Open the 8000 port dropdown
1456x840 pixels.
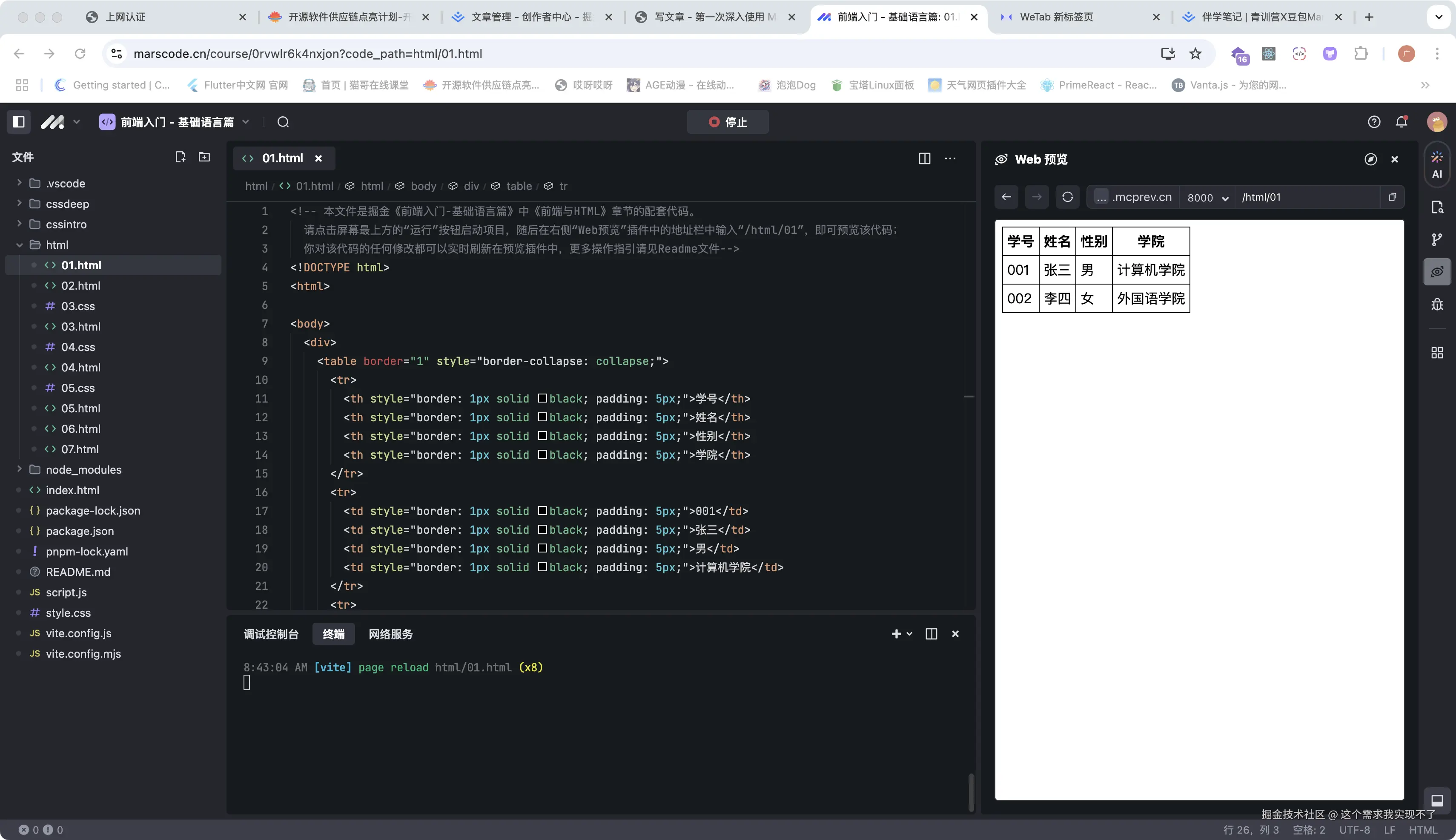pos(1207,197)
